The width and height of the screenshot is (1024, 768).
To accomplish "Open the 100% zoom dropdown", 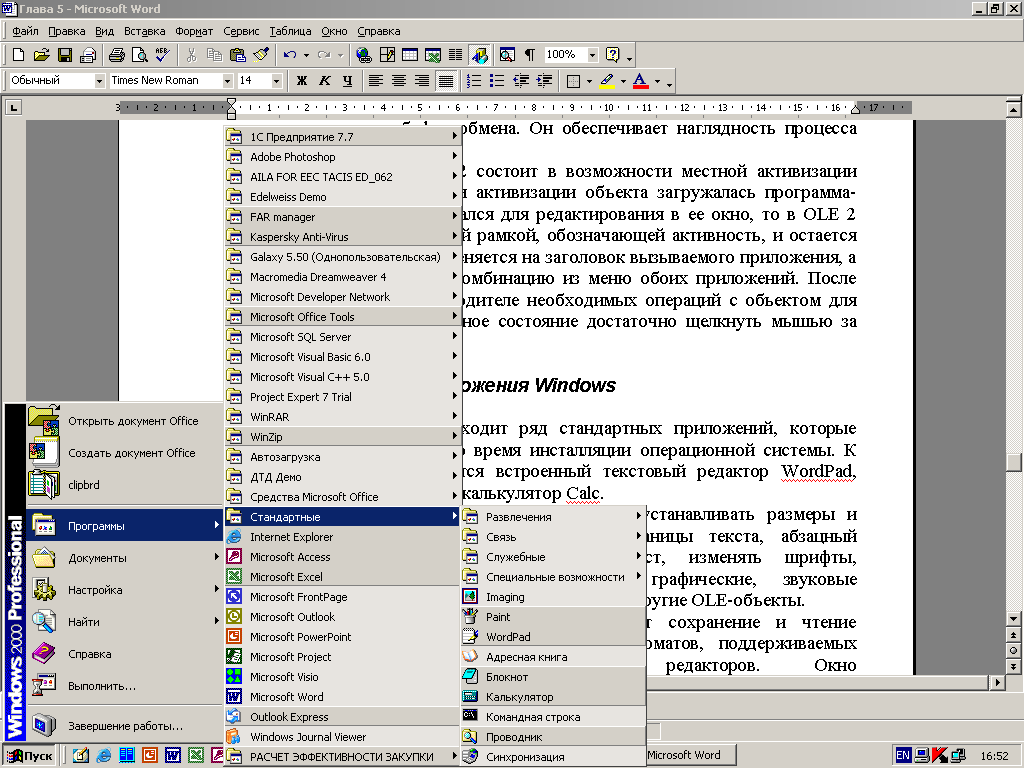I will [x=592, y=55].
